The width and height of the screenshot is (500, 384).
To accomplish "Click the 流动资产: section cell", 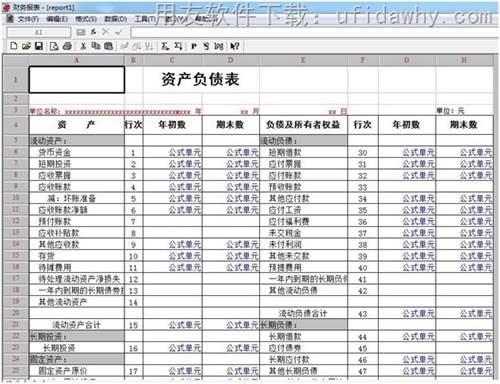I will pyautogui.click(x=77, y=141).
